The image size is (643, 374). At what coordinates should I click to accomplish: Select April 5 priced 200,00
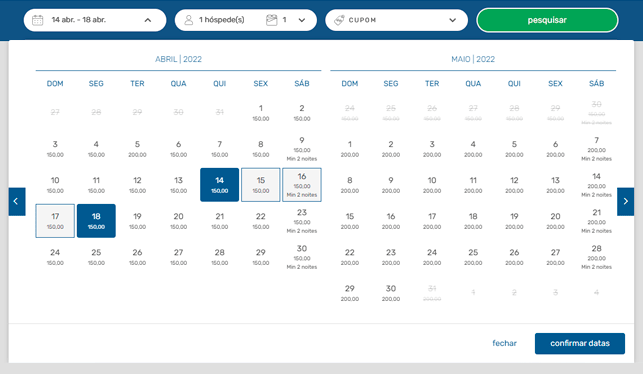(137, 148)
